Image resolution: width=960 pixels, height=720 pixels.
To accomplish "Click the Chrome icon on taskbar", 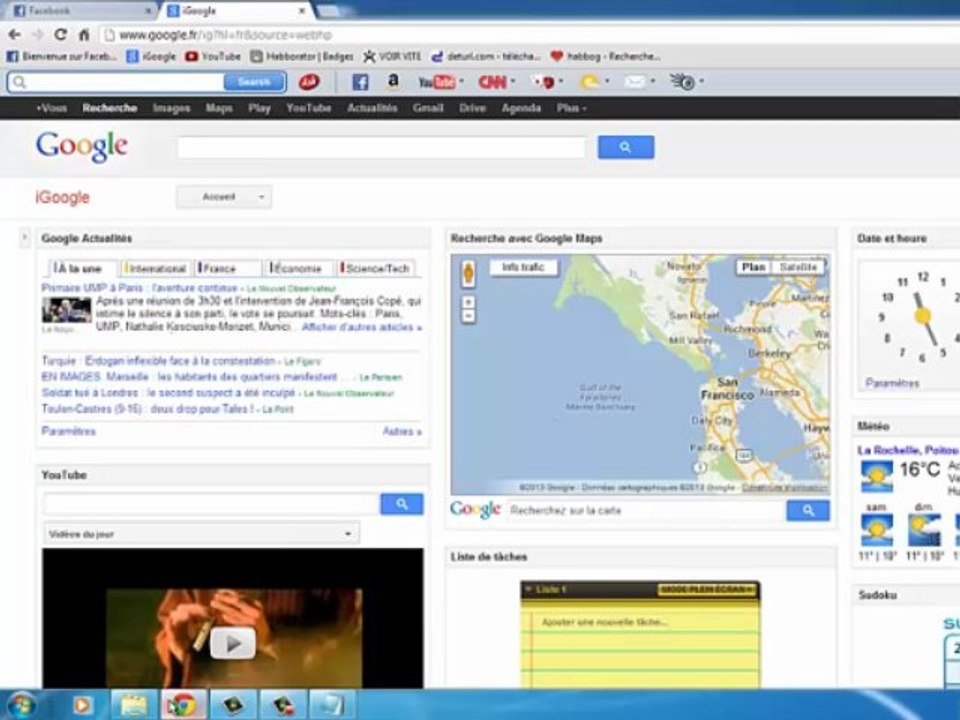I will [x=184, y=705].
